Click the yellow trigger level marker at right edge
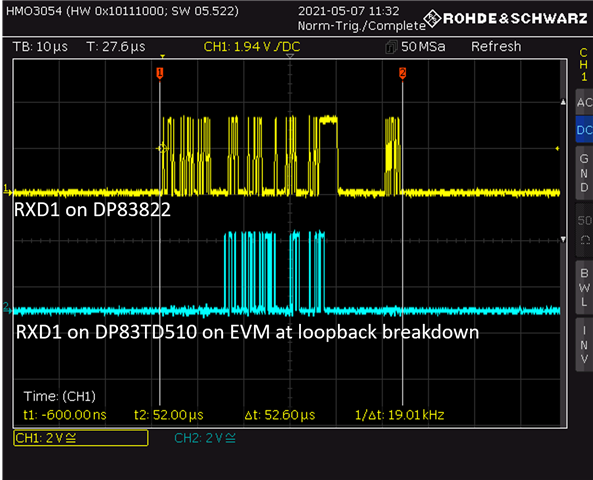 point(557,148)
